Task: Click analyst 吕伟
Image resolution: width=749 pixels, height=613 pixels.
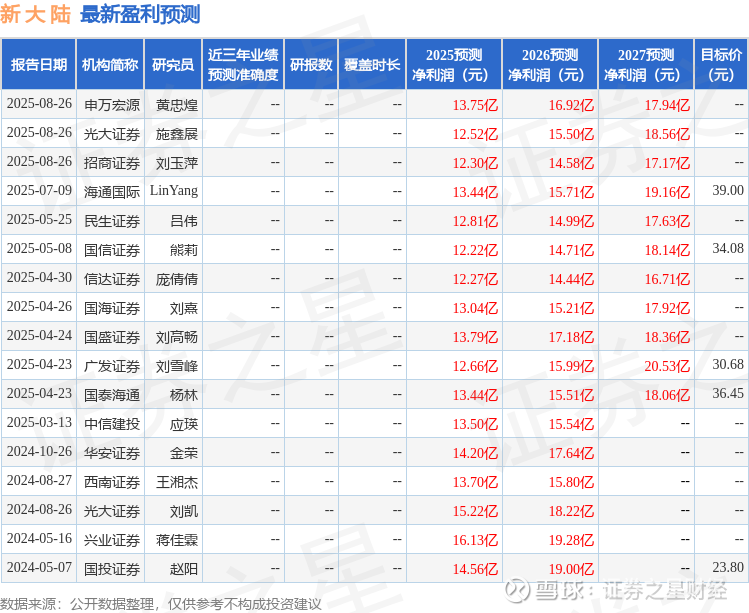Action: coord(184,221)
